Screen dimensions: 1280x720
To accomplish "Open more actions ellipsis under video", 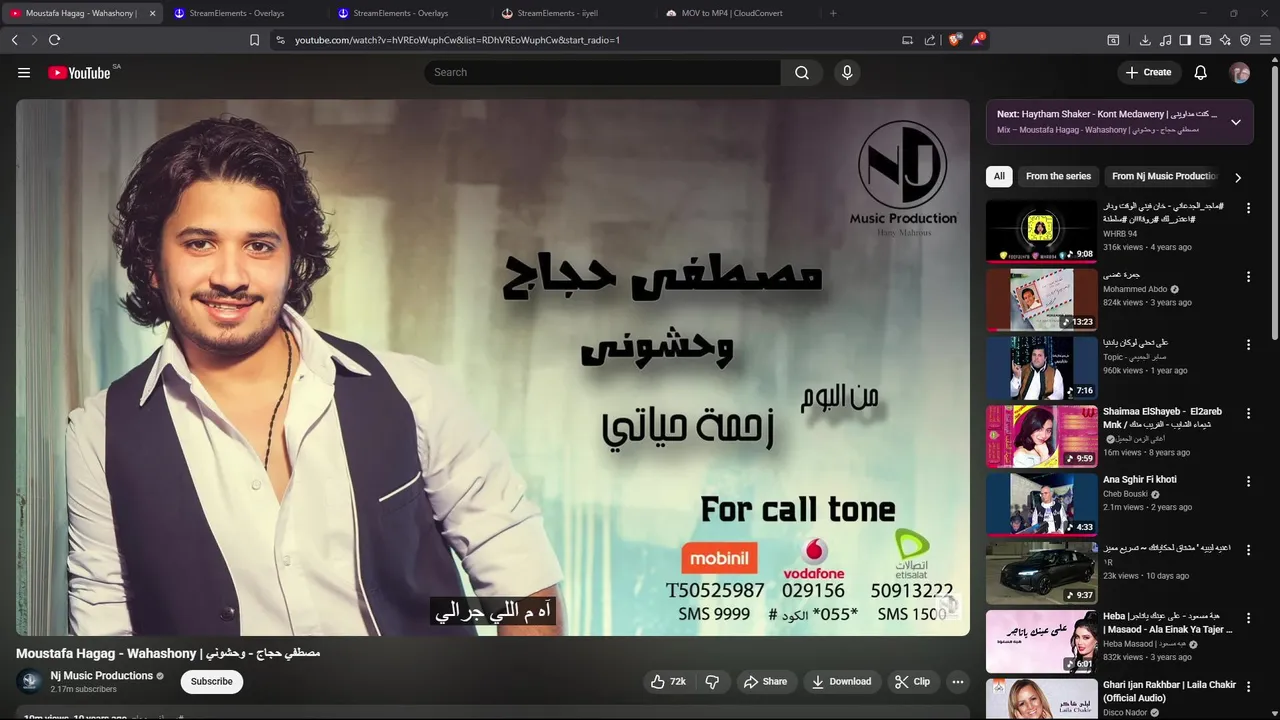I will 958,682.
